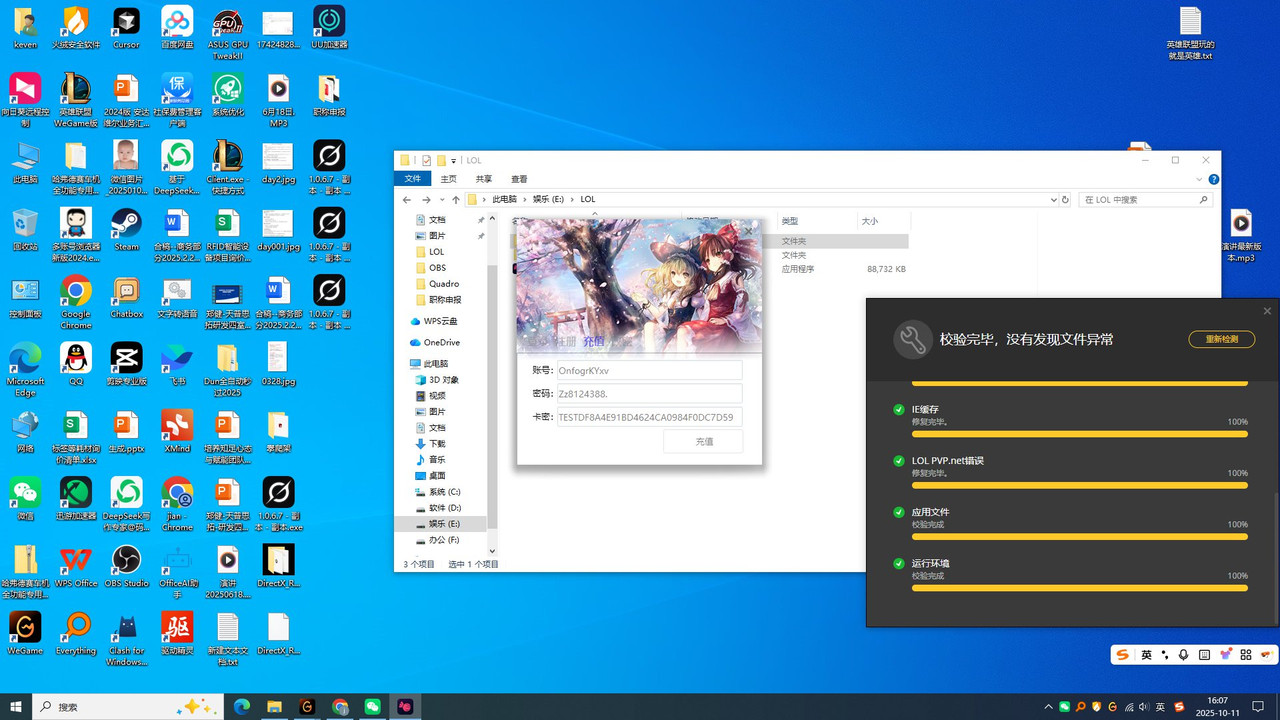Viewport: 1280px width, 720px height.
Task: Open UU加速器 desktop icon
Action: pos(329,28)
